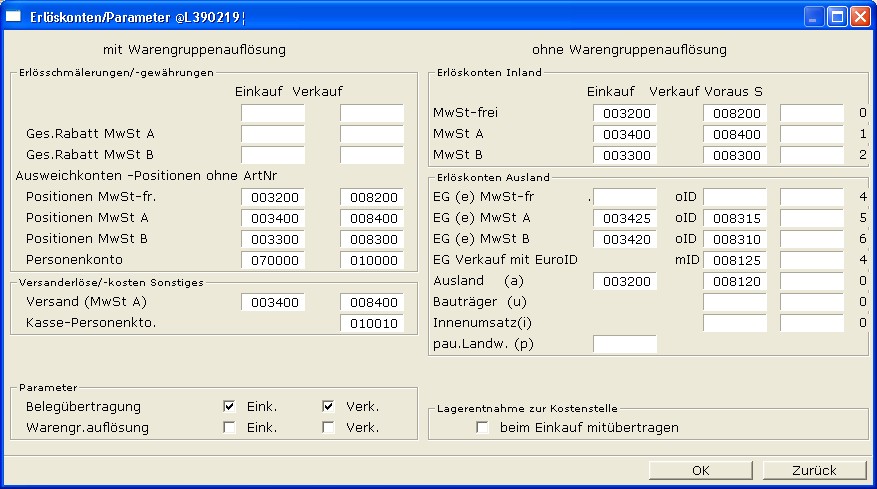Screen dimensions: 877x489
Task: Check Warengr.auflösung Verk. checkbox
Action: tap(328, 428)
